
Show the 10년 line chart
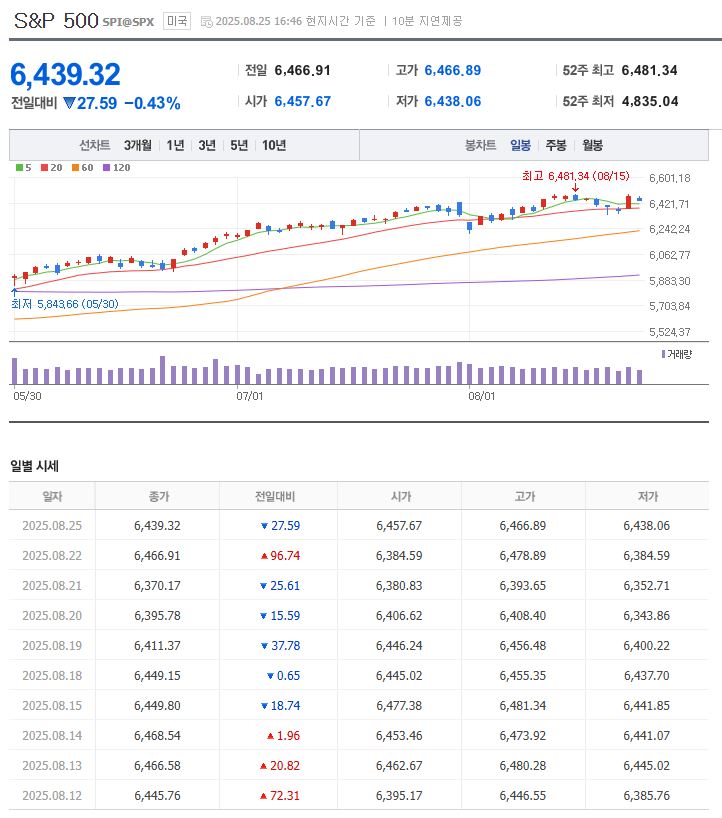274,145
